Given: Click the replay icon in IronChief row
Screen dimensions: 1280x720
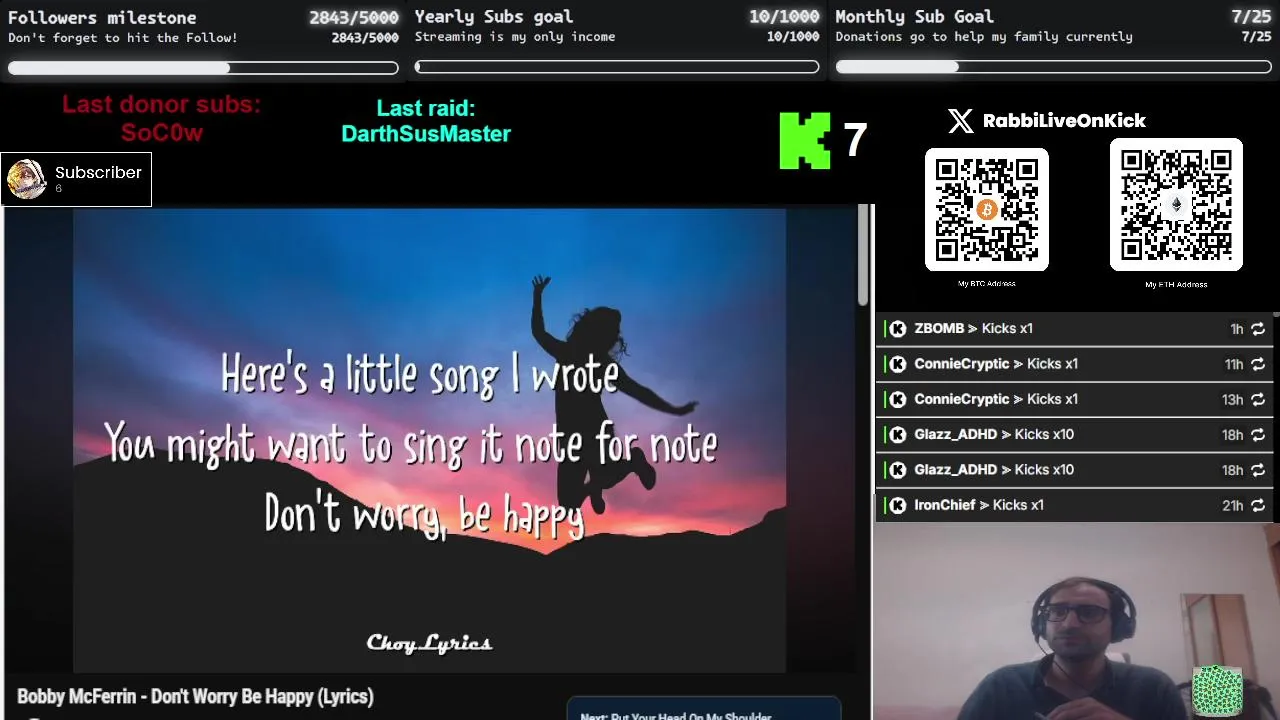Looking at the screenshot, I should click(x=1258, y=505).
